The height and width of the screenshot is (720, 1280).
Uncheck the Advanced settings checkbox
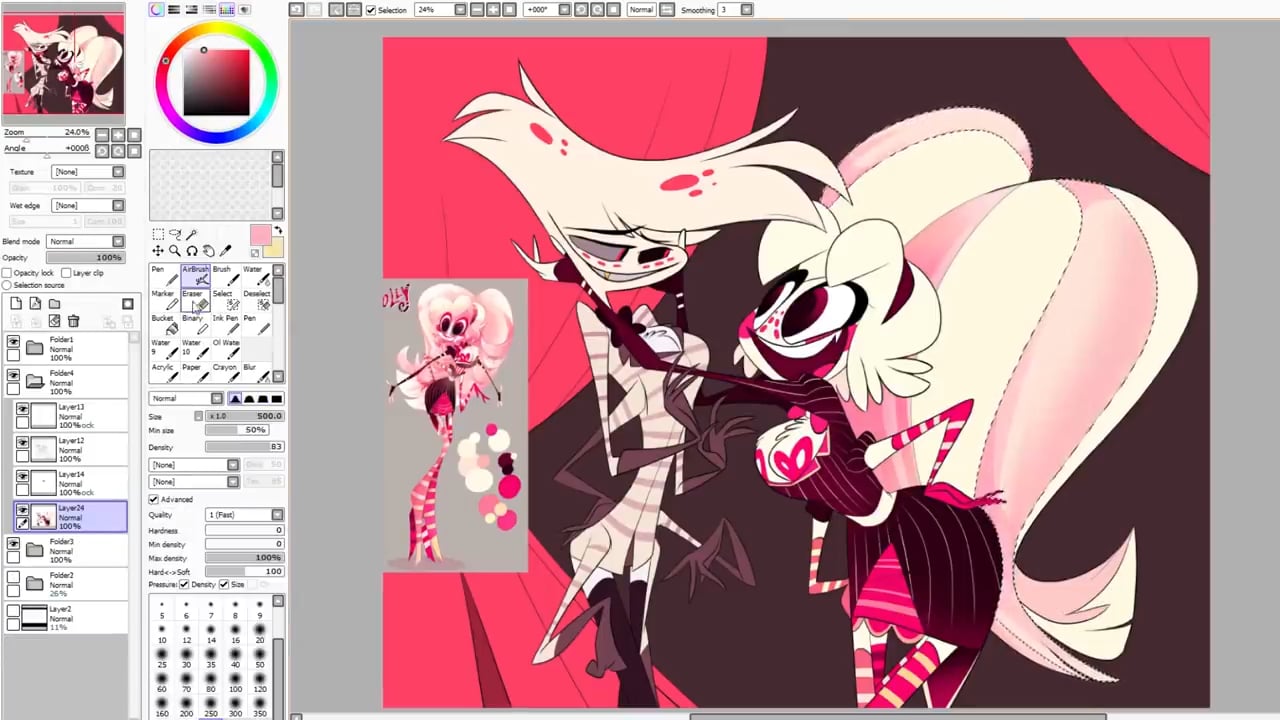coord(154,499)
